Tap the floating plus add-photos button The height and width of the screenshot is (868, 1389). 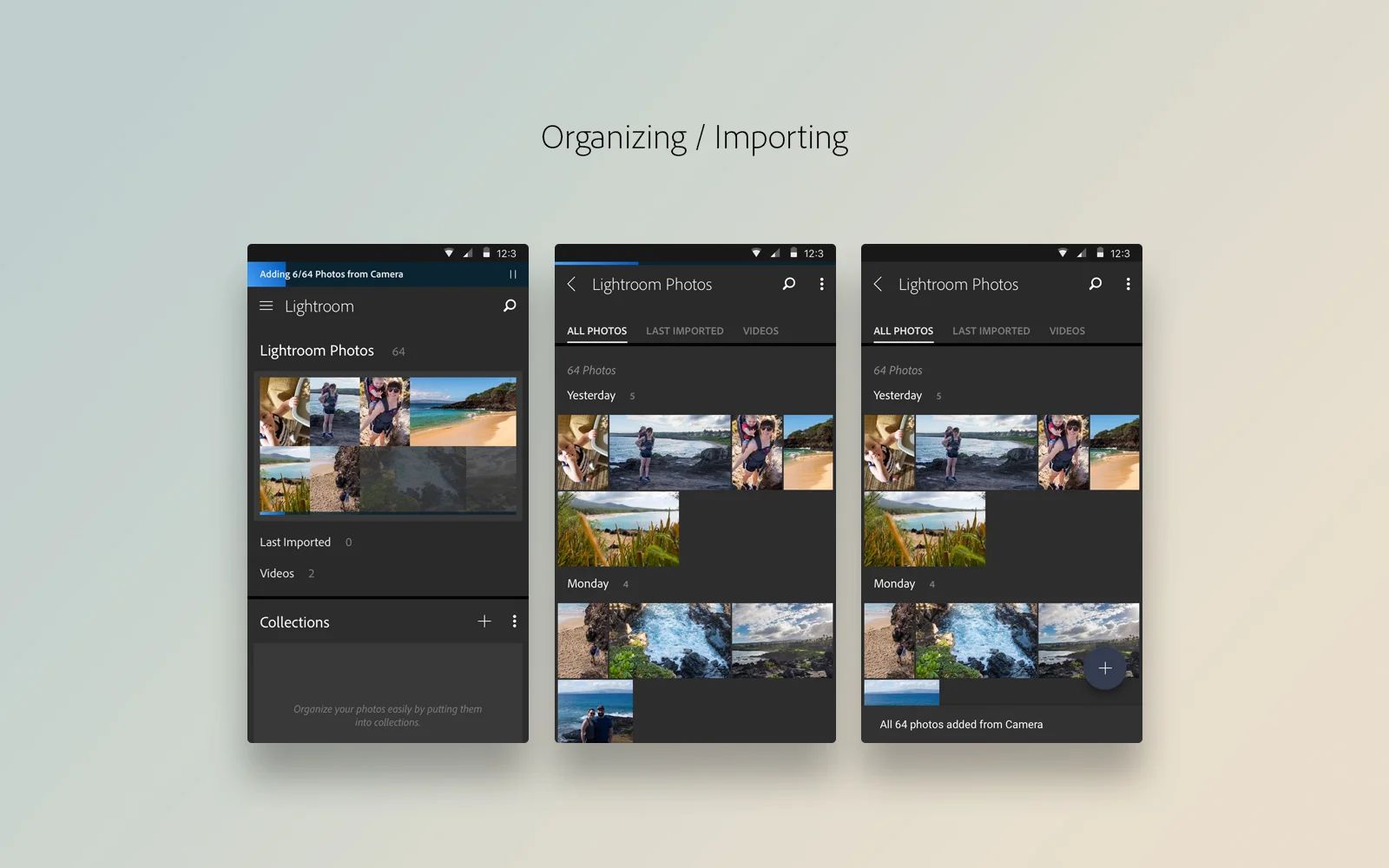point(1105,668)
